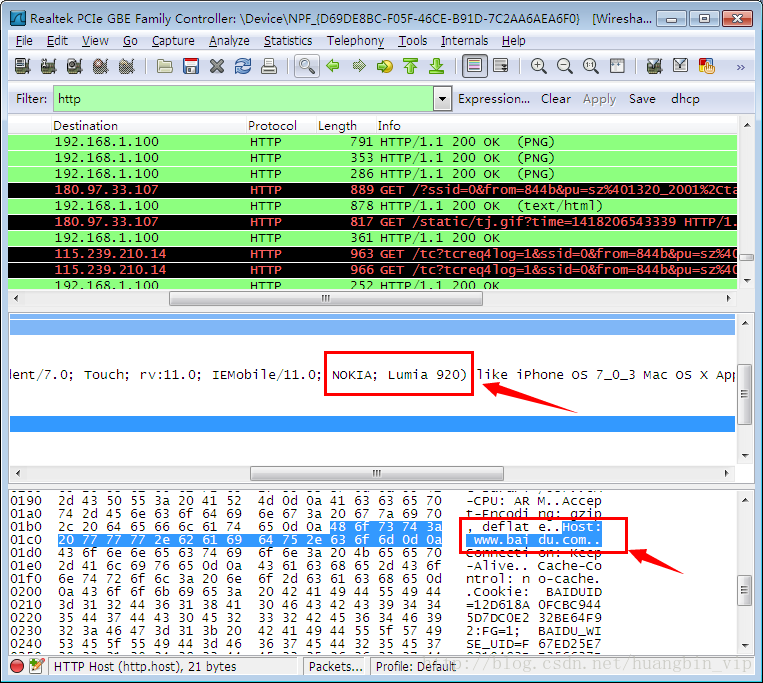Select the 963 GET /tc?tcreq4log row
Screen dimensions: 763x683
tap(373, 254)
